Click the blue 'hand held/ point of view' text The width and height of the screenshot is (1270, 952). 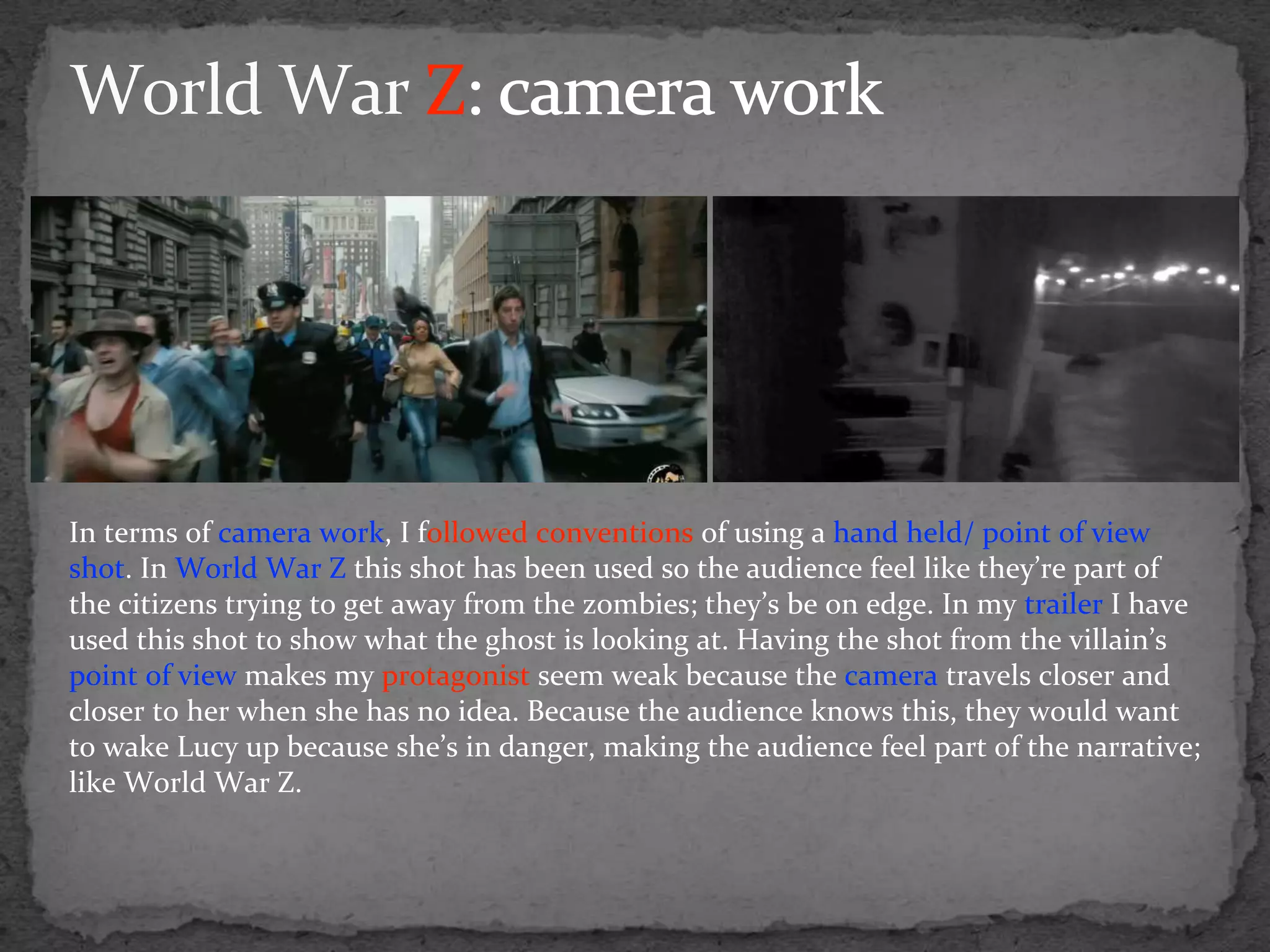tap(991, 533)
